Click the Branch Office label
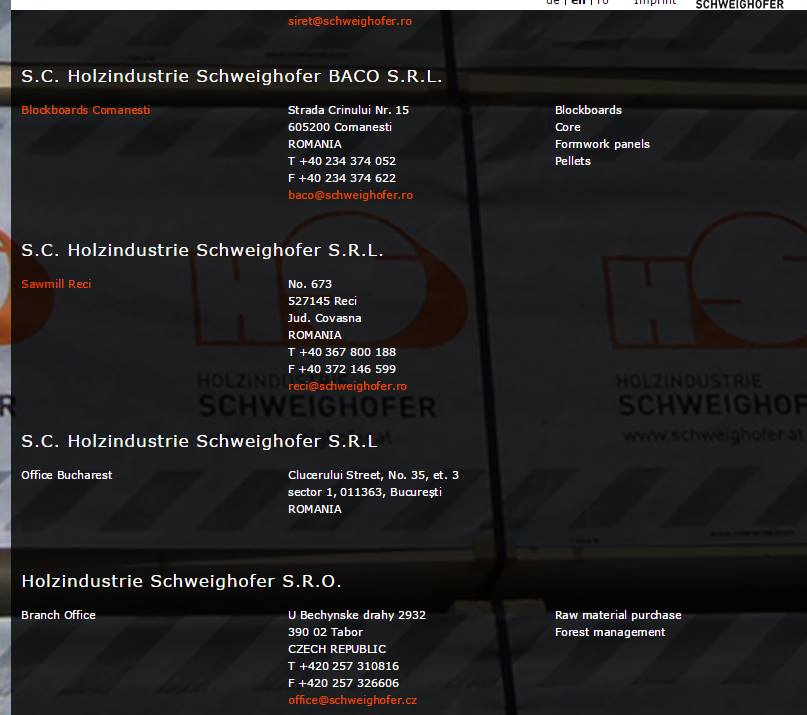 pyautogui.click(x=58, y=615)
